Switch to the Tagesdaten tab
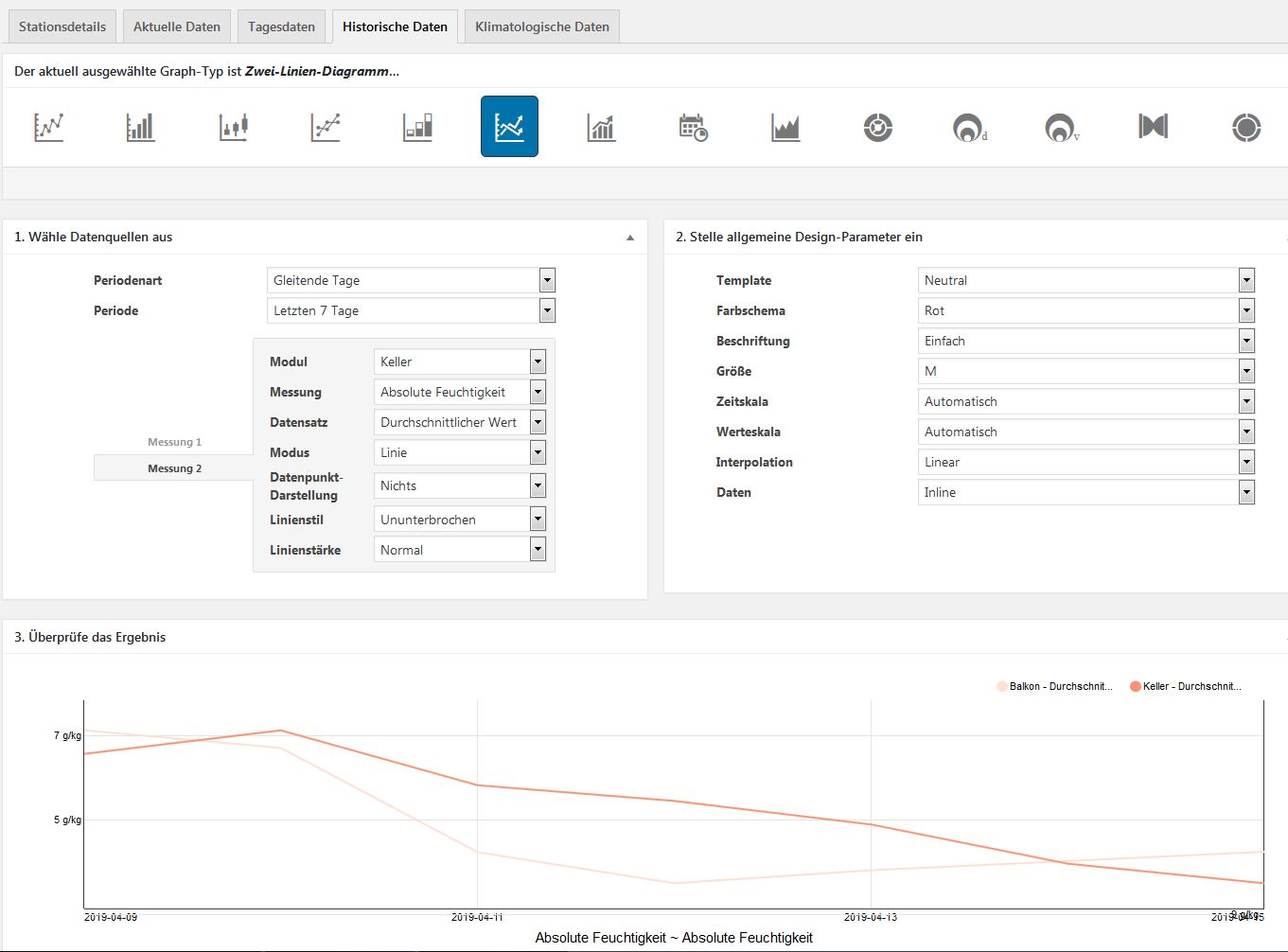Image resolution: width=1288 pixels, height=952 pixels. click(x=281, y=26)
